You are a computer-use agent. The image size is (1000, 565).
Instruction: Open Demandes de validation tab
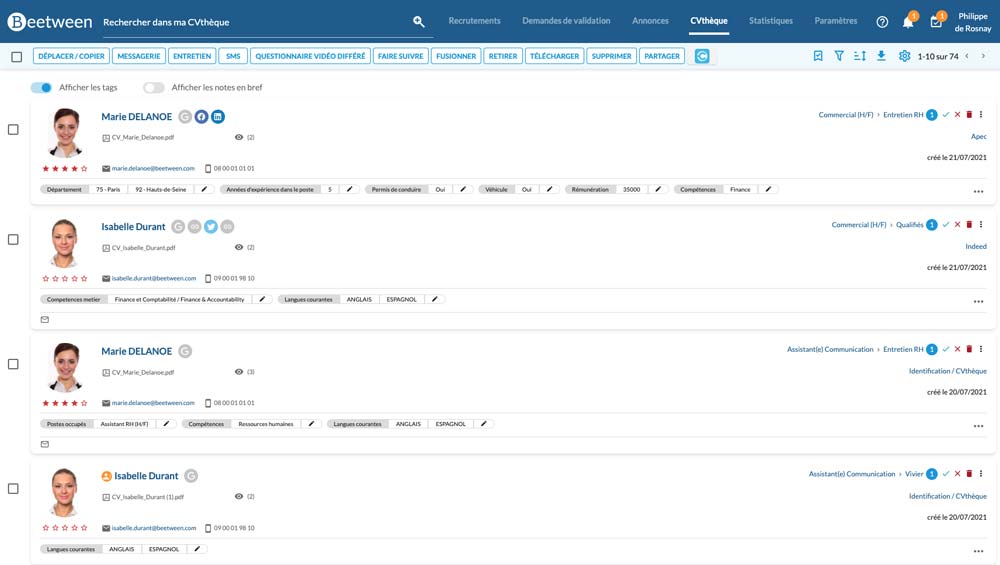tap(566, 21)
